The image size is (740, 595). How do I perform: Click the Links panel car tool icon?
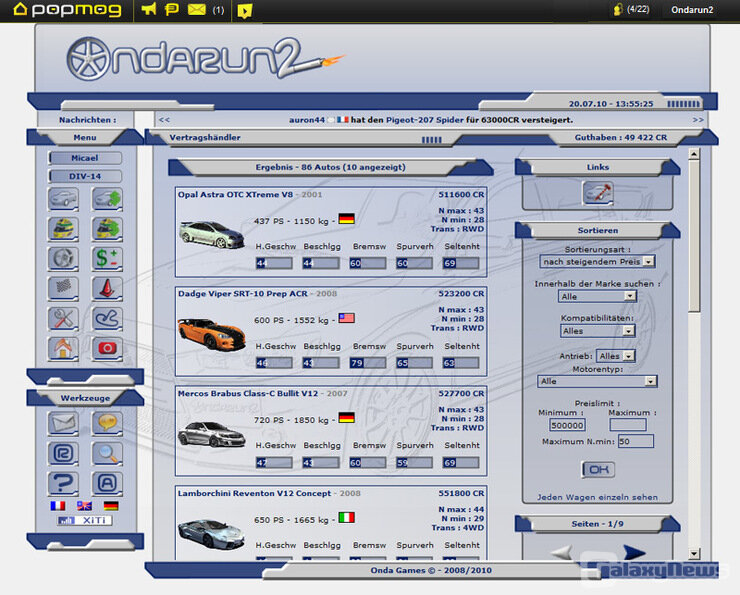tap(598, 193)
